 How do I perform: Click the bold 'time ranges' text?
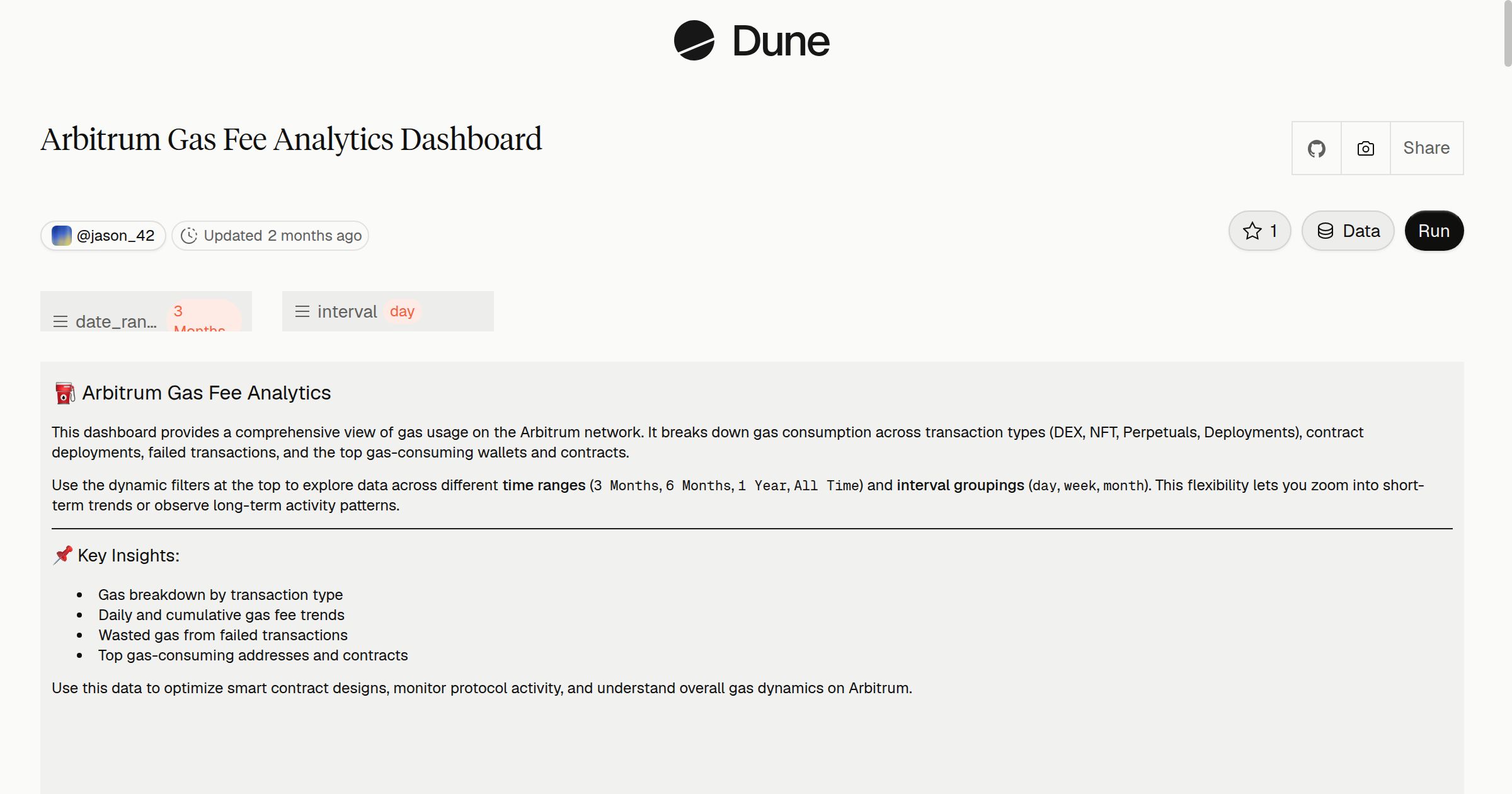[x=544, y=485]
